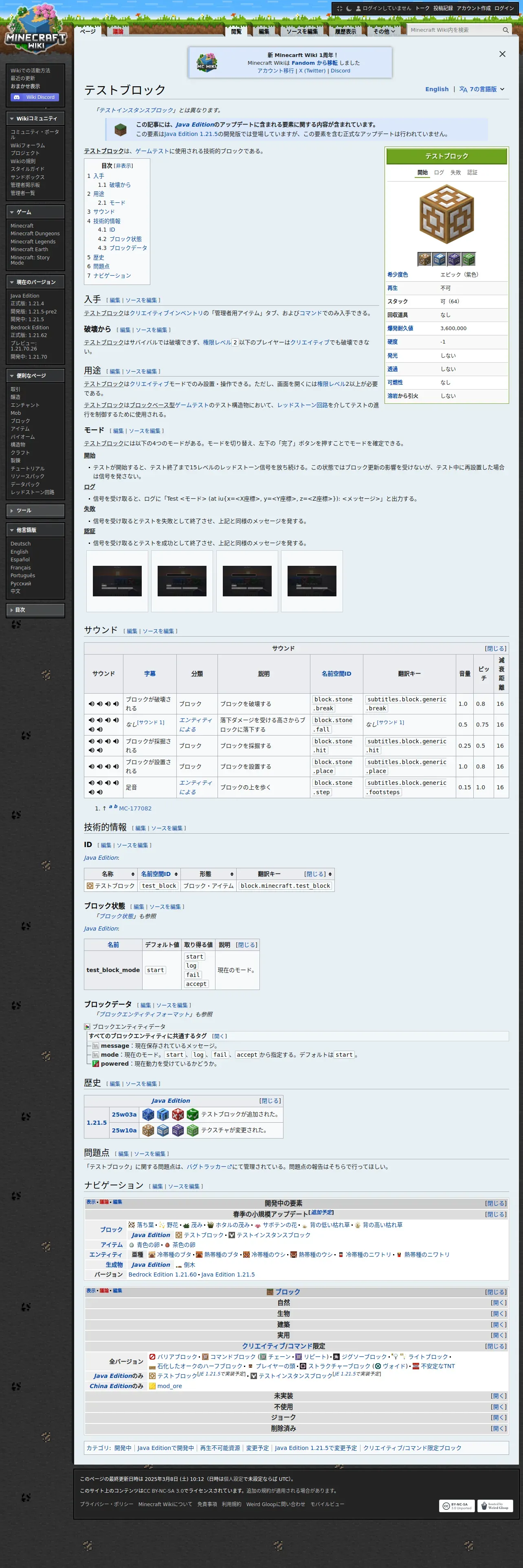Hide the table of contents via 非表示
The image size is (523, 1568).
click(123, 166)
